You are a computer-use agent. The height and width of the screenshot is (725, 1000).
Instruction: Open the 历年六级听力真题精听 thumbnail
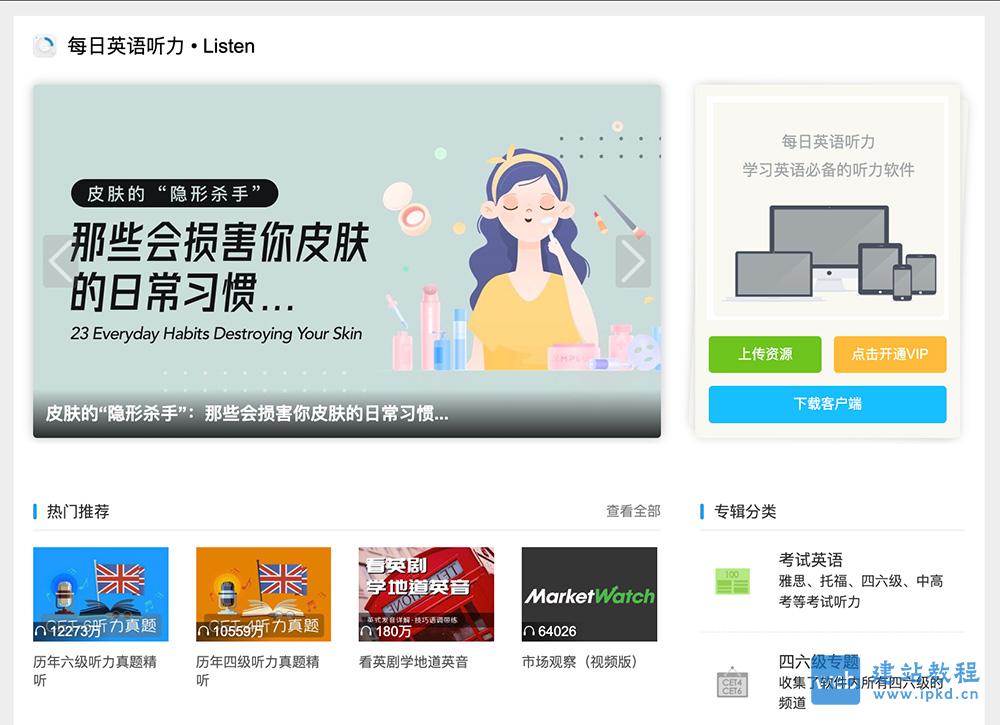pyautogui.click(x=101, y=594)
